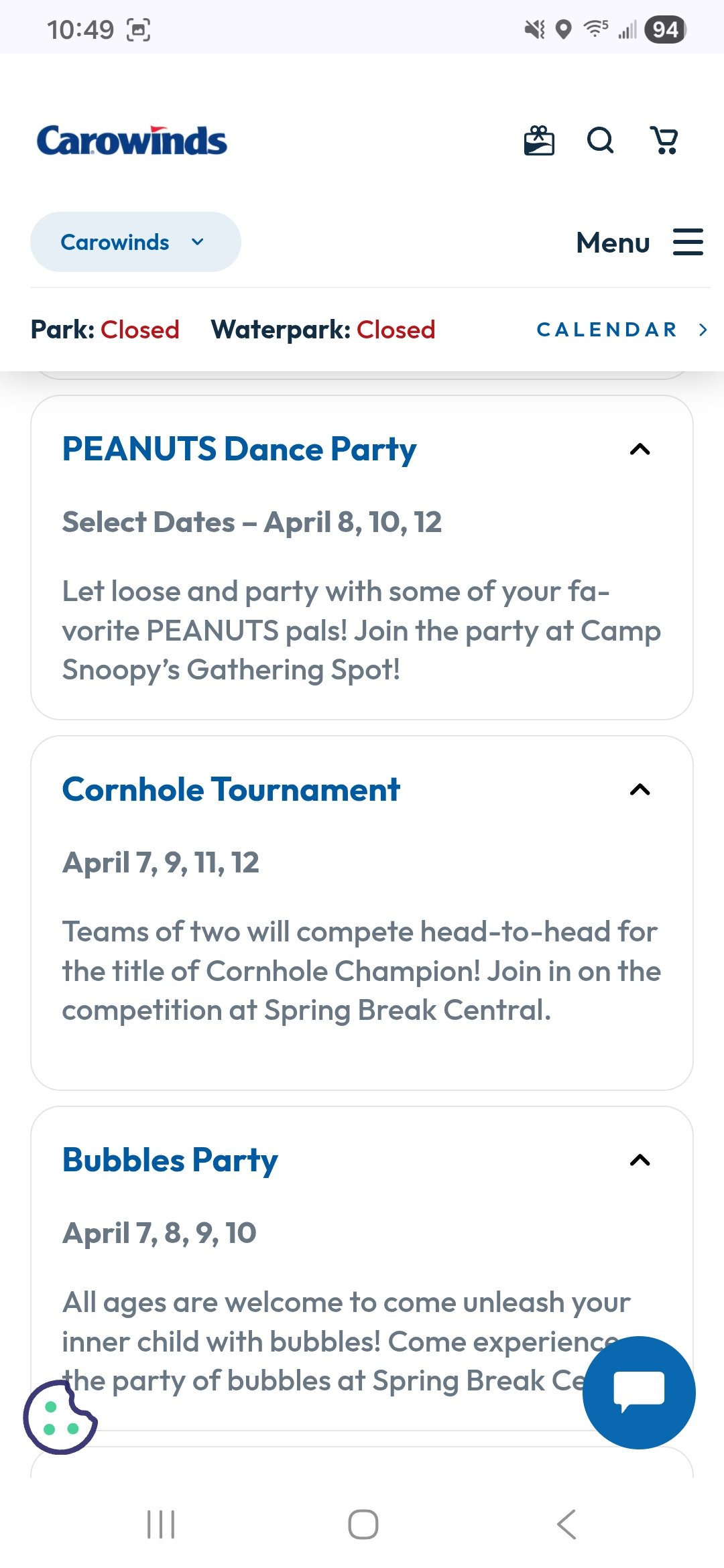Collapse the Cornhole Tournament section
Viewport: 724px width, 1568px height.
tap(640, 789)
